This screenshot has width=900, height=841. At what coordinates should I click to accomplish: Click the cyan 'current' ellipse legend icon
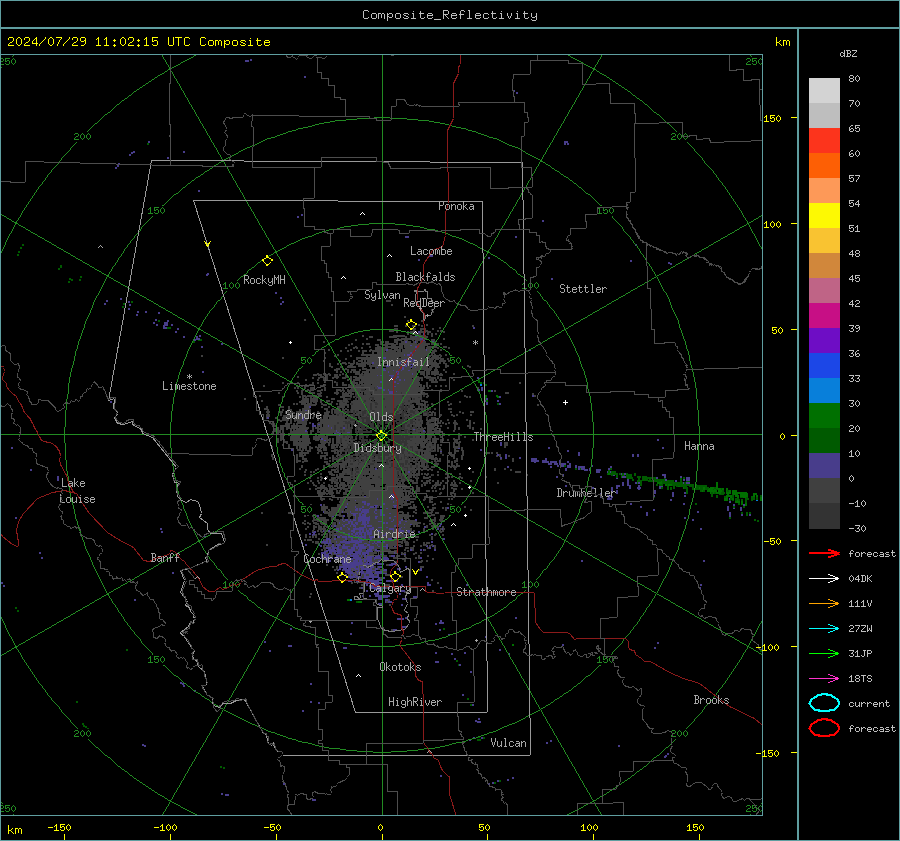pos(824,703)
